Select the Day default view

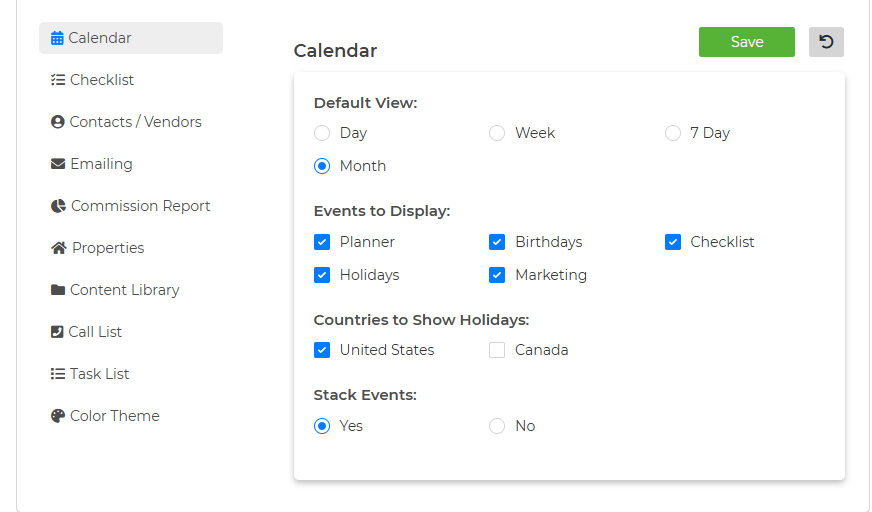coord(322,133)
